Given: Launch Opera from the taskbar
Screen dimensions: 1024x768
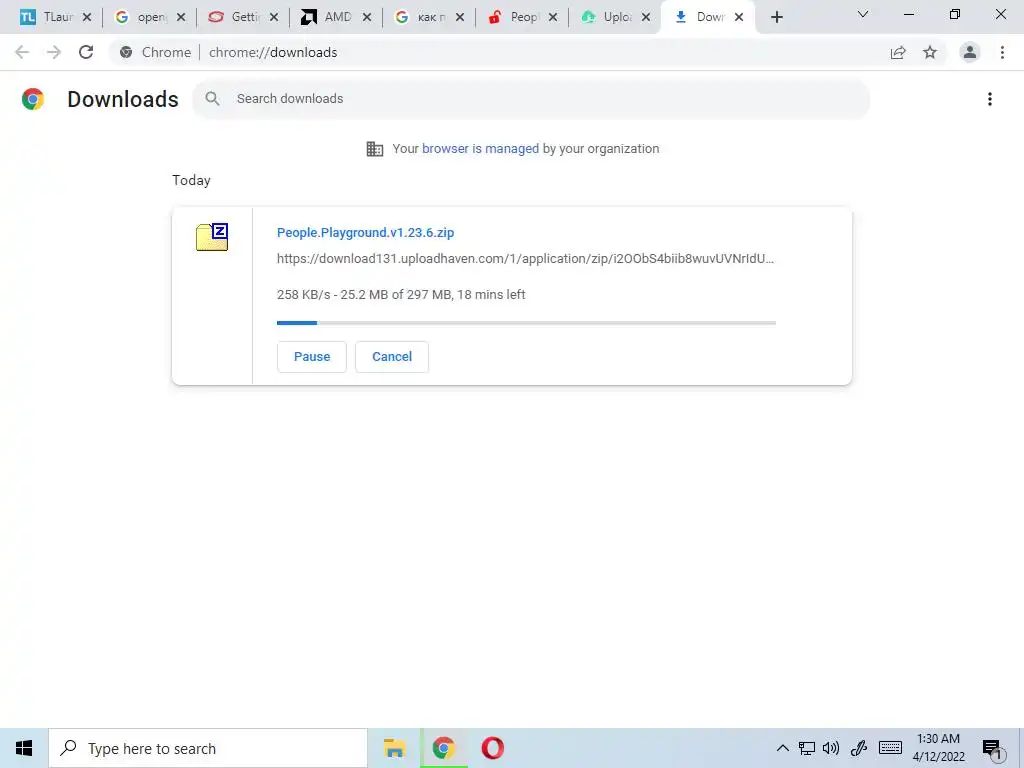Looking at the screenshot, I should (x=492, y=748).
